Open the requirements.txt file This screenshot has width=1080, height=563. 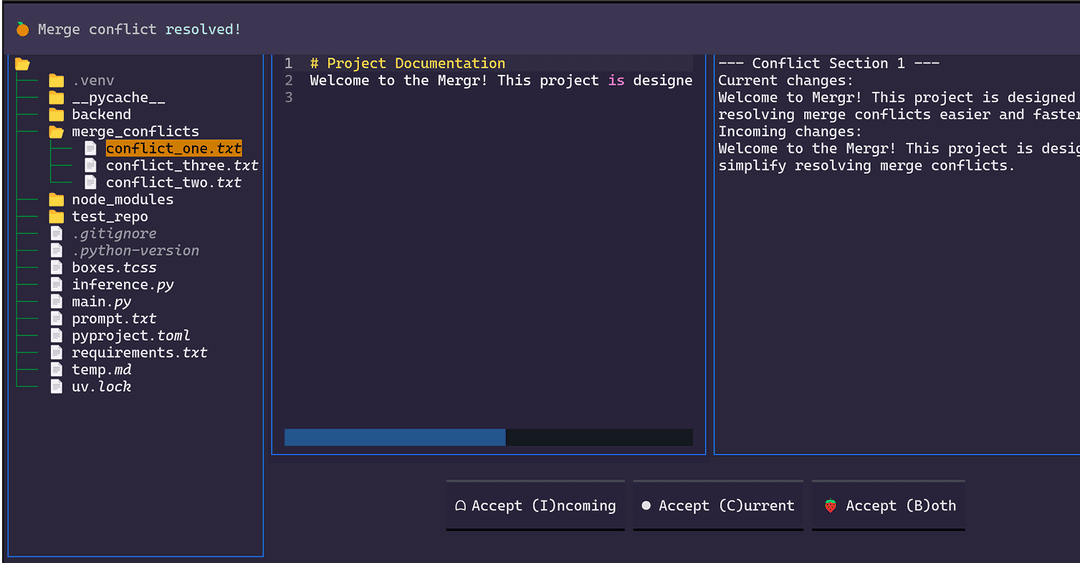tap(139, 353)
